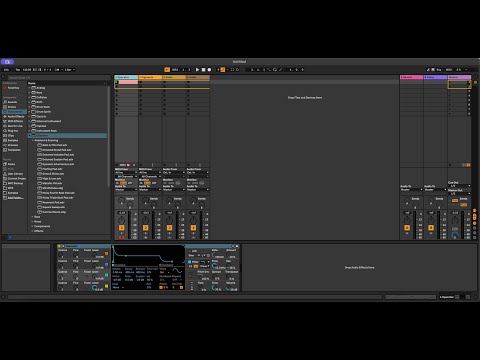Select the 3 Audio track header

click(174, 77)
